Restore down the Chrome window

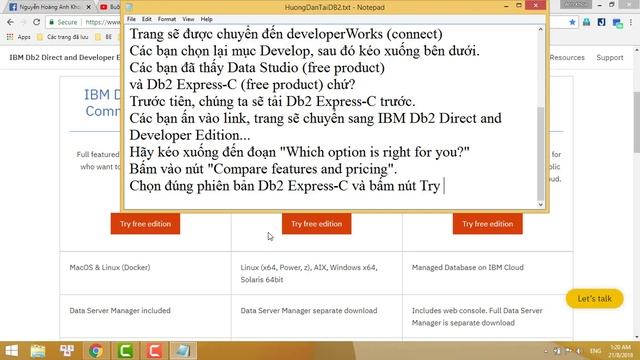(611, 5)
